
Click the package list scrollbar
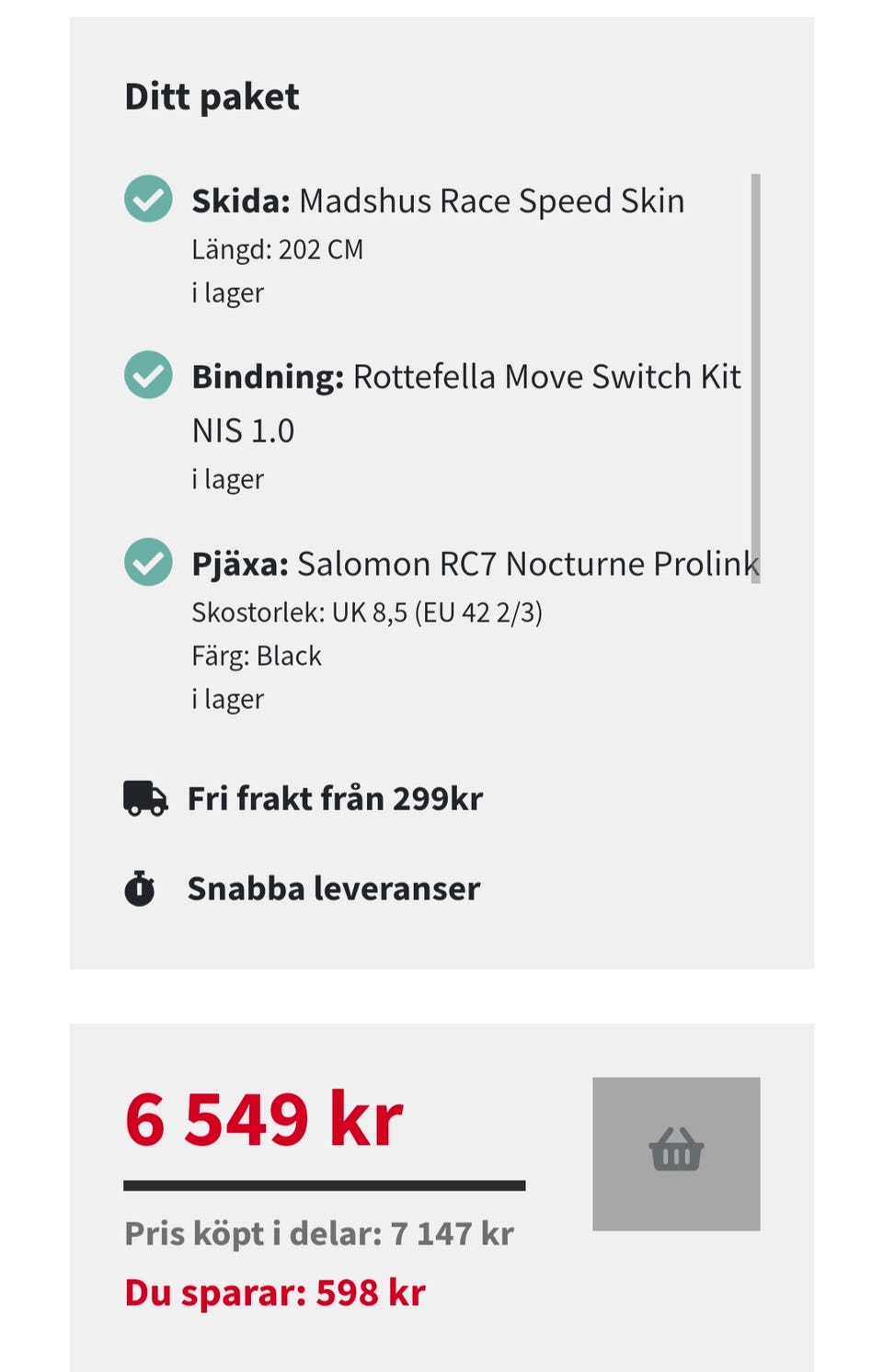click(755, 377)
